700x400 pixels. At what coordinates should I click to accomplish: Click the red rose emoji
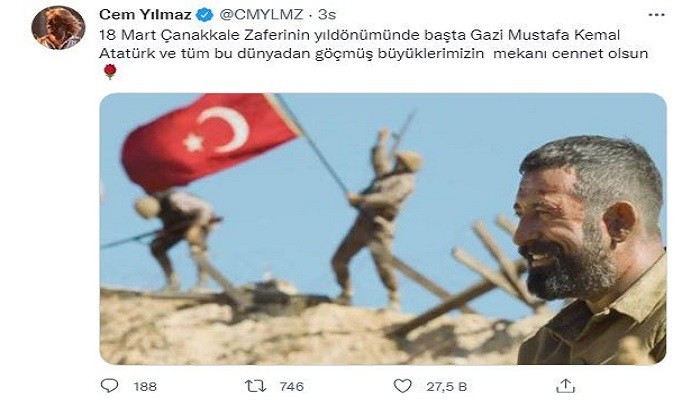(x=110, y=71)
